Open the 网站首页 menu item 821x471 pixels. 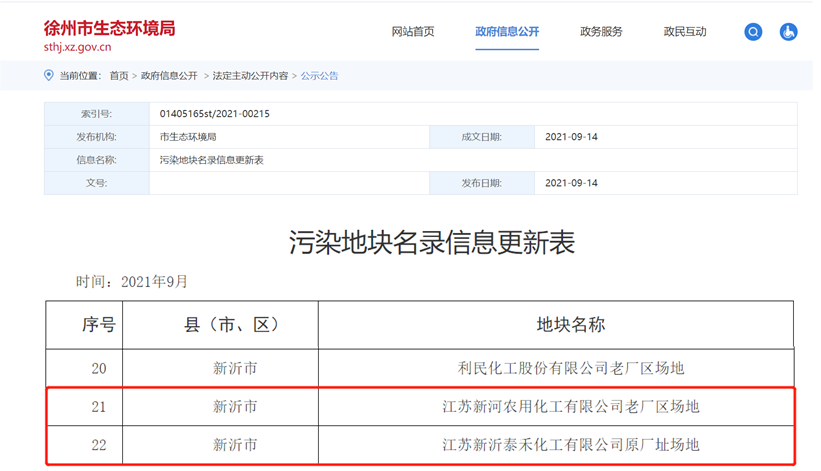click(x=413, y=32)
